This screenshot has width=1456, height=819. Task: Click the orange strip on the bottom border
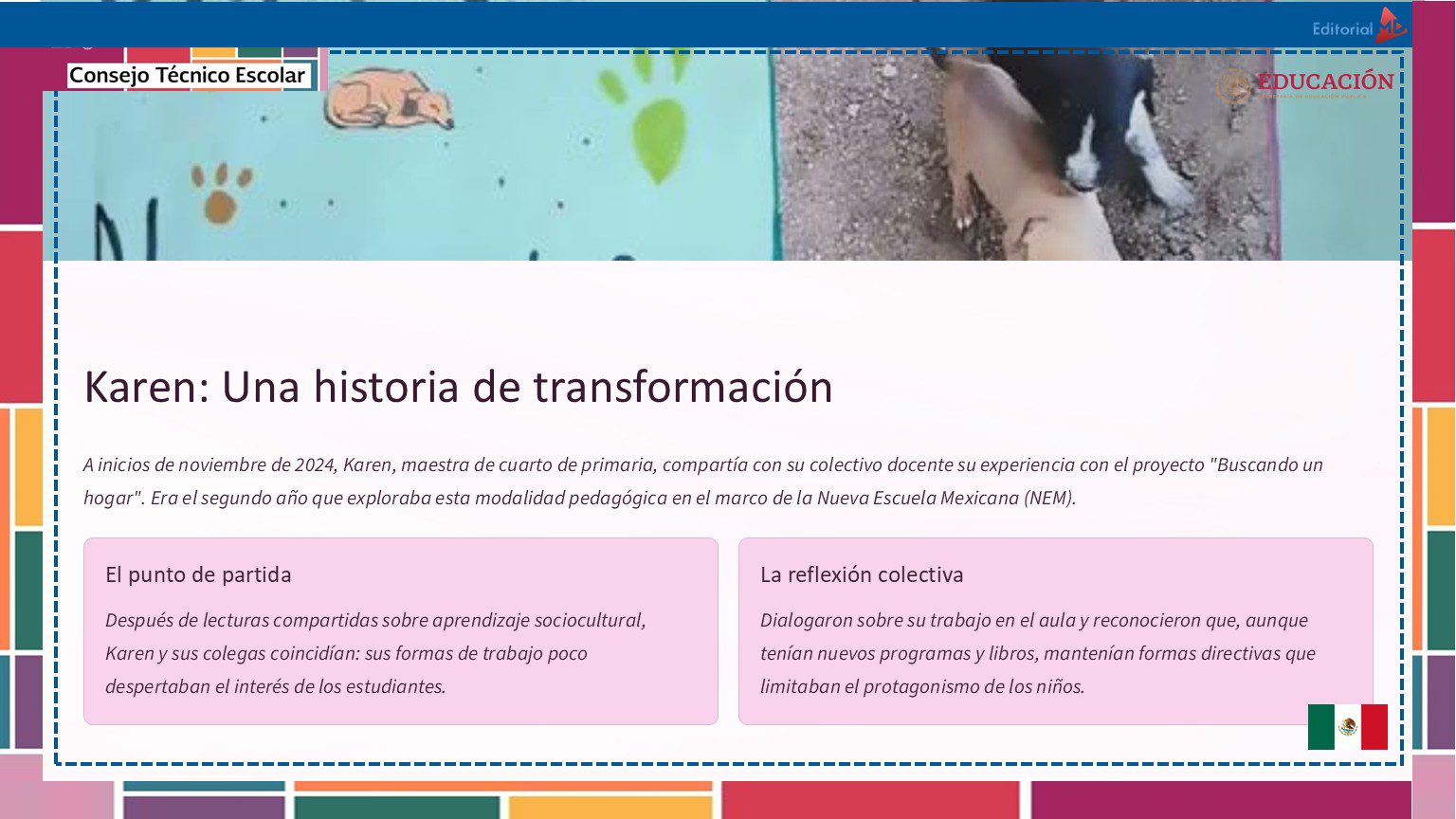point(502,786)
